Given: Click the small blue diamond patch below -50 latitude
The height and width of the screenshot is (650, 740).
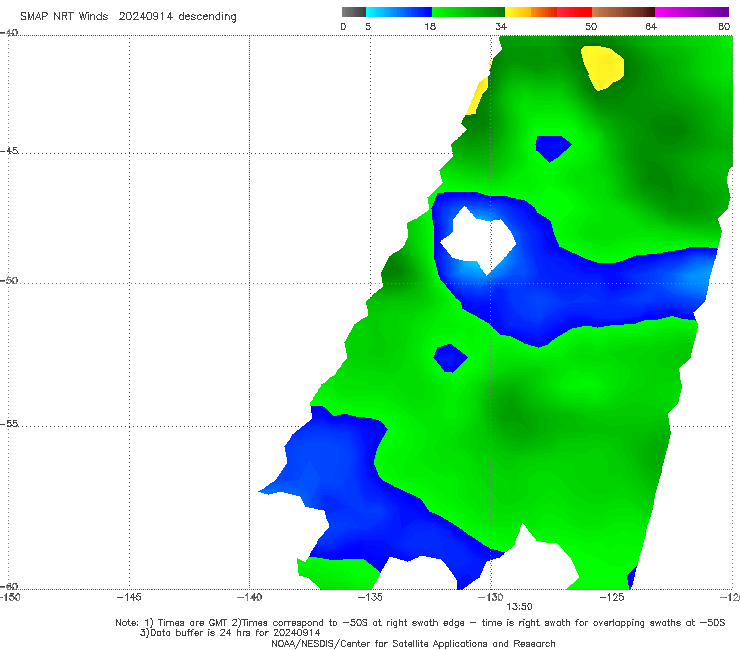Looking at the screenshot, I should click(x=450, y=358).
